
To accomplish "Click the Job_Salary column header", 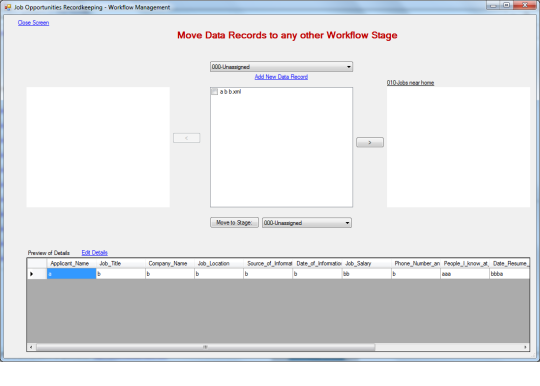I will (x=367, y=263).
